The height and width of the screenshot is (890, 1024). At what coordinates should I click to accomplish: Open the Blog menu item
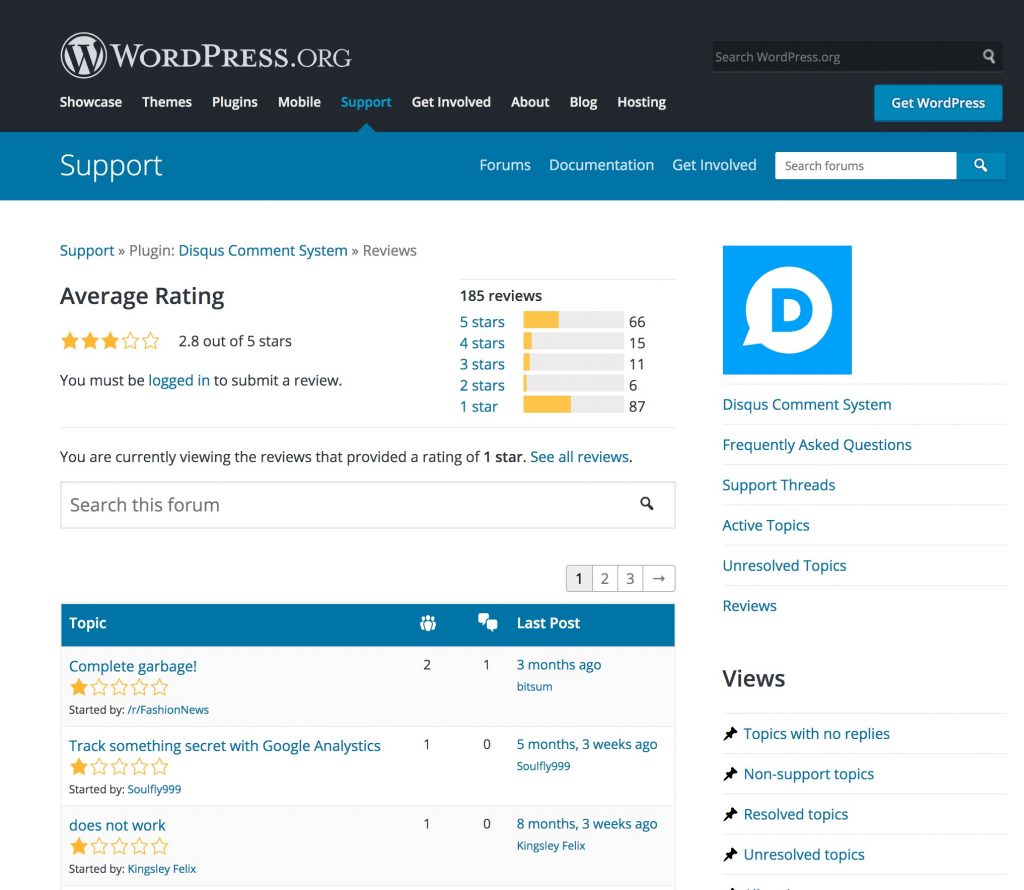pos(583,102)
